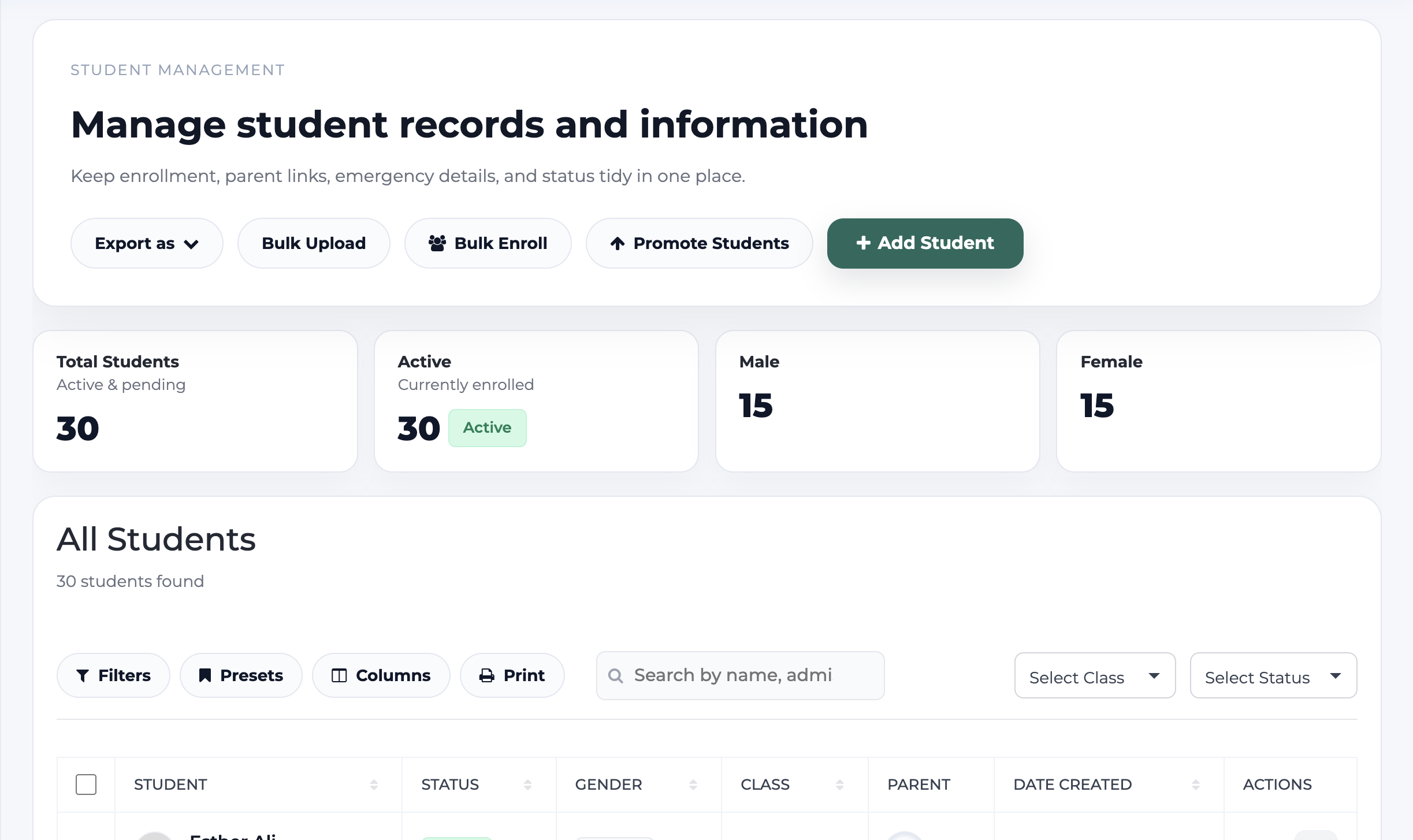Click the sort arrows on DATE CREATED column
This screenshot has width=1413, height=840.
pyautogui.click(x=1195, y=785)
